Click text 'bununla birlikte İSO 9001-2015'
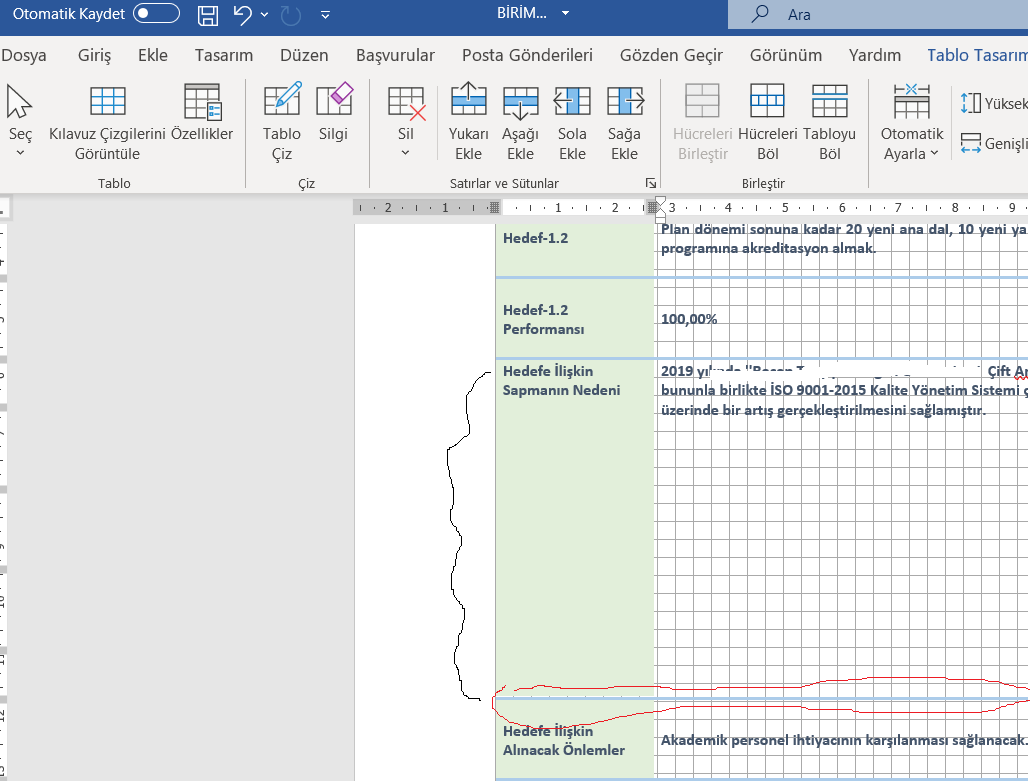 (764, 390)
